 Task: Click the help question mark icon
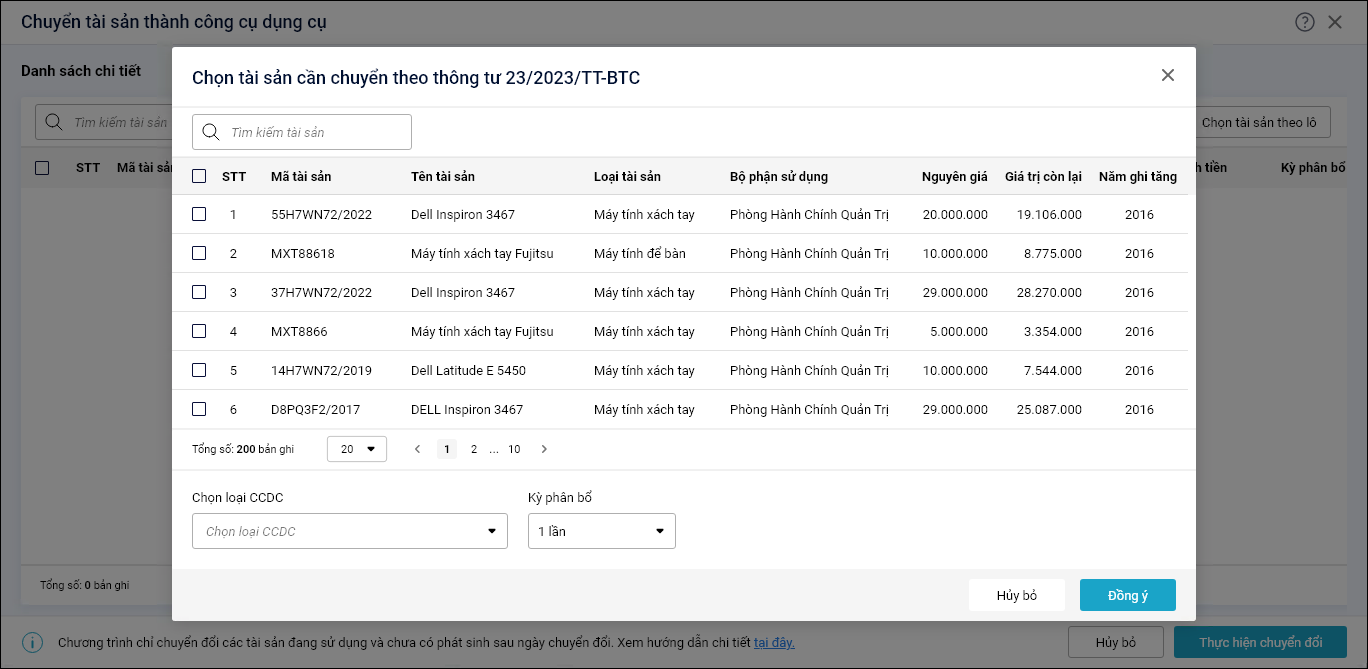pyautogui.click(x=1304, y=22)
